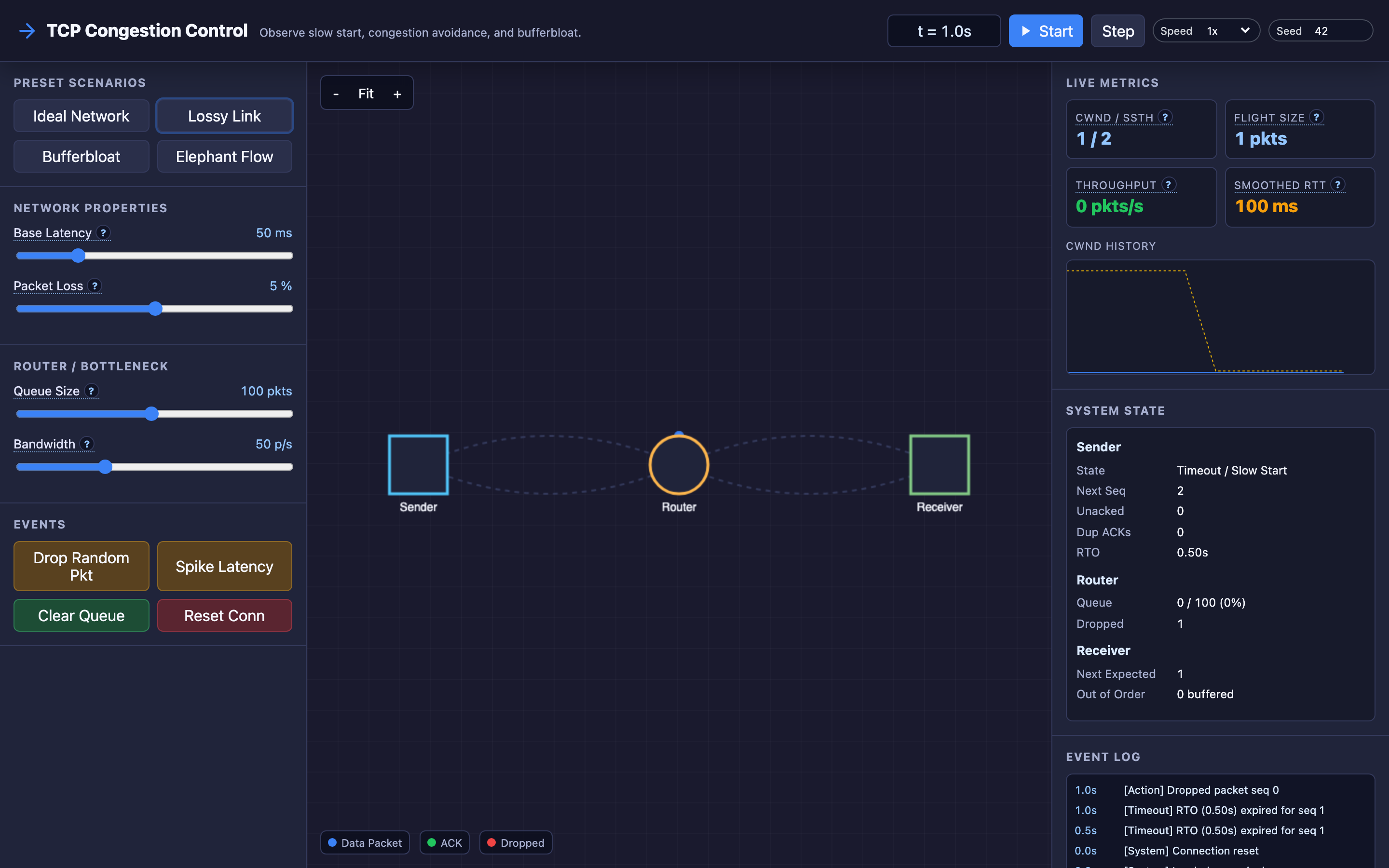Advance the simulation one Step
The height and width of the screenshot is (868, 1389).
(1117, 31)
